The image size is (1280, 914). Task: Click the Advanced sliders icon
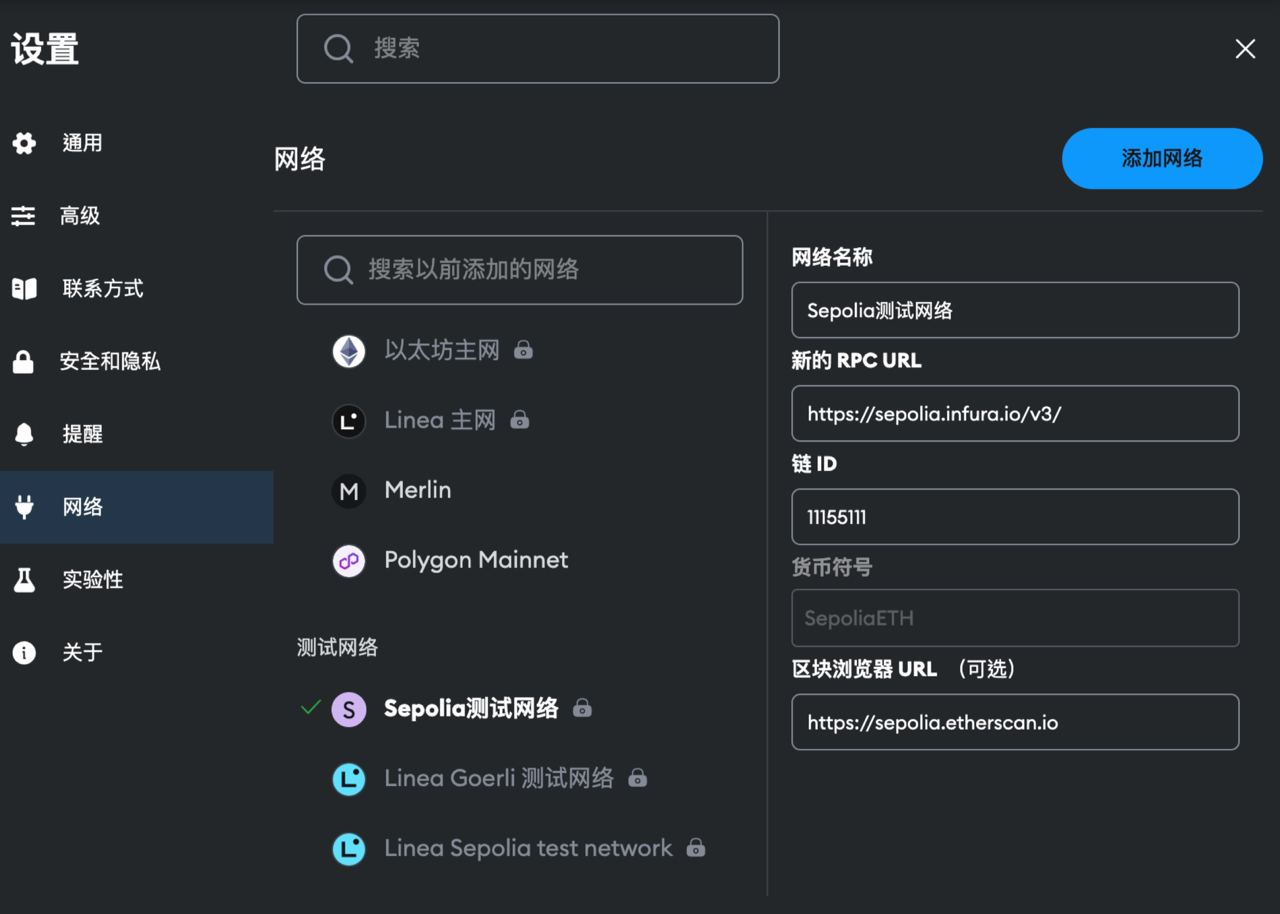click(23, 216)
